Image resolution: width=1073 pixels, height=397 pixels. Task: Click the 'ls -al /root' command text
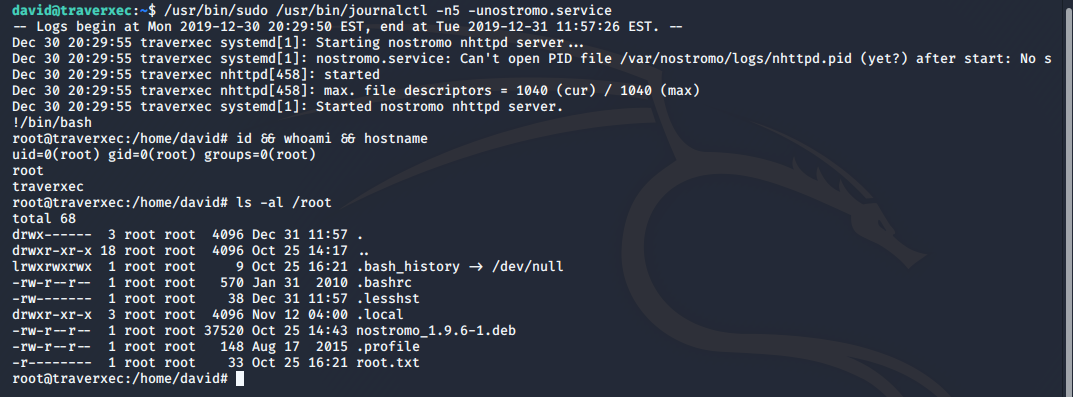pos(284,203)
